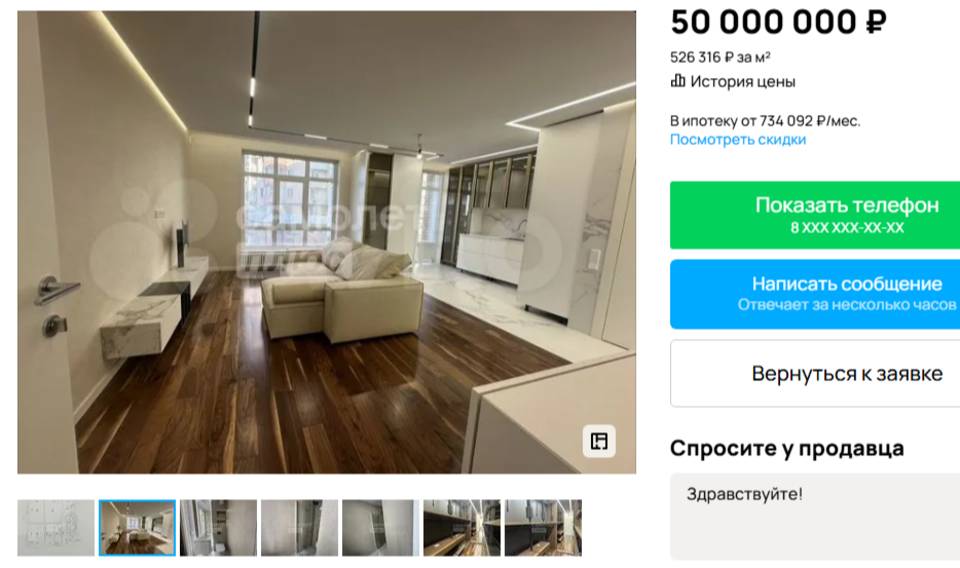
Task: Click the Спросите у продавца heading
Action: pyautogui.click(x=787, y=448)
